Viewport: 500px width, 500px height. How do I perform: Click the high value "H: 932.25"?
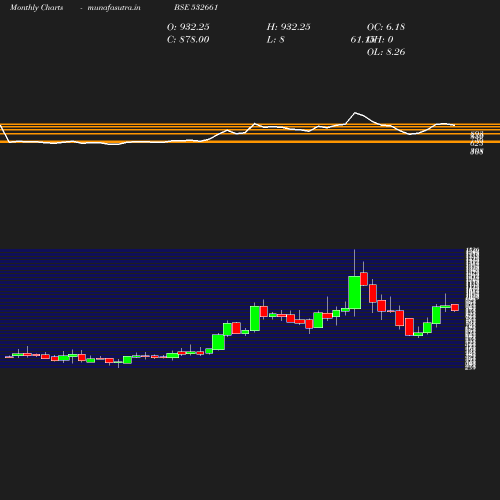point(288,27)
